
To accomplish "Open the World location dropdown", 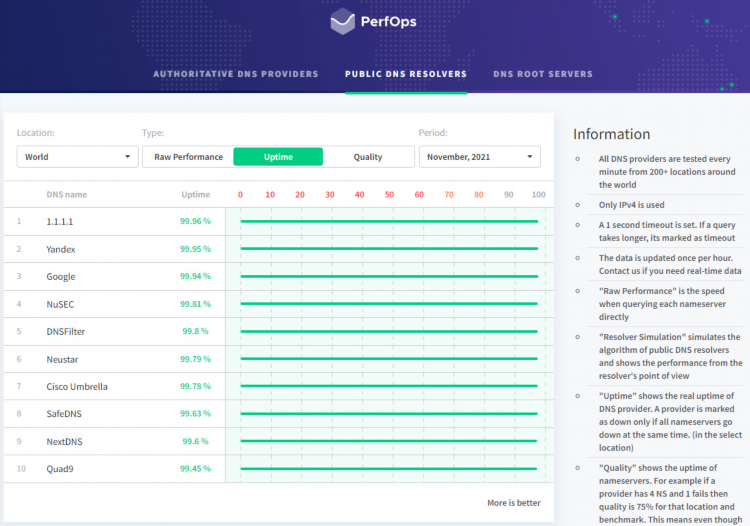I will pos(77,157).
